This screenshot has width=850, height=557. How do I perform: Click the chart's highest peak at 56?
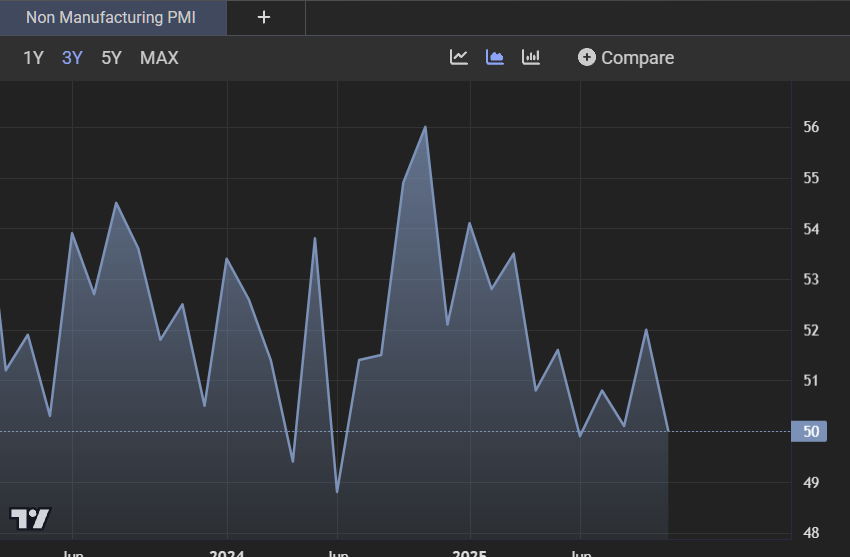point(426,127)
